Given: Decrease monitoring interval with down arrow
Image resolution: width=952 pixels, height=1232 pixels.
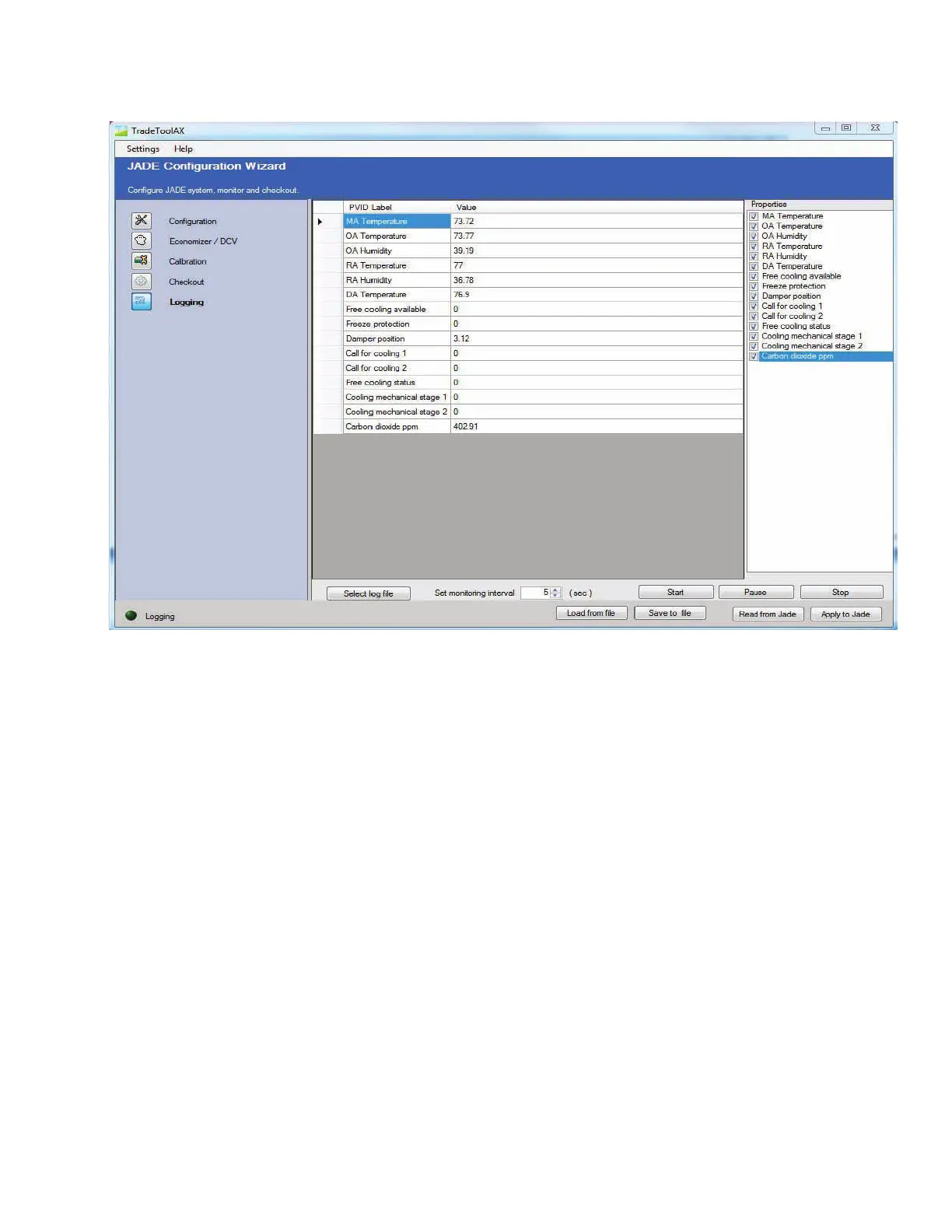Looking at the screenshot, I should (x=555, y=596).
